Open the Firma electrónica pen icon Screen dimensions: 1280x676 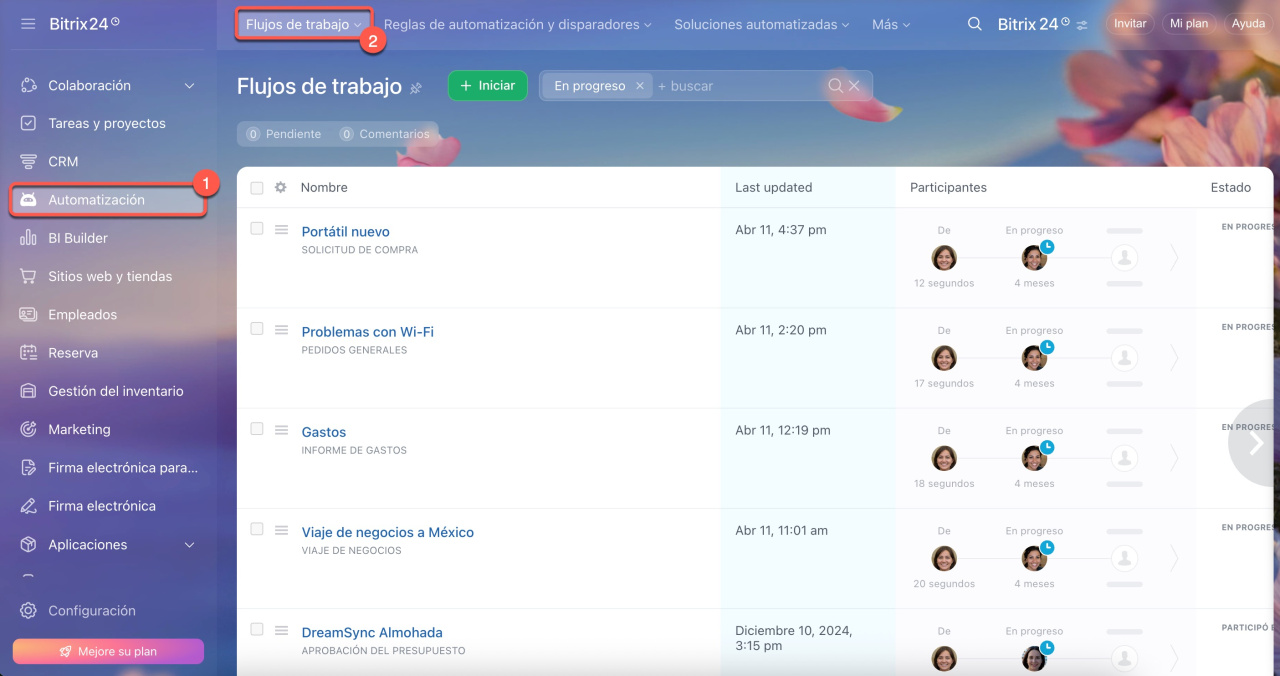(x=29, y=506)
